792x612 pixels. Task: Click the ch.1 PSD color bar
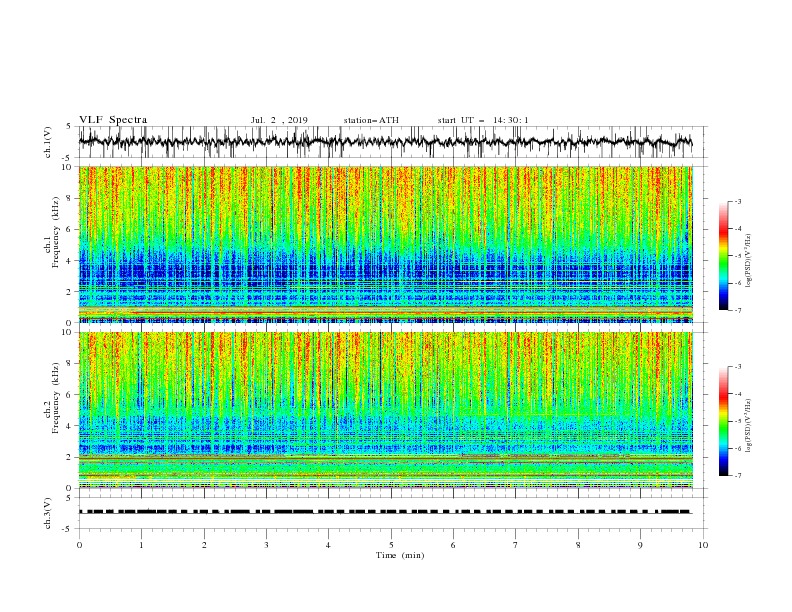723,256
